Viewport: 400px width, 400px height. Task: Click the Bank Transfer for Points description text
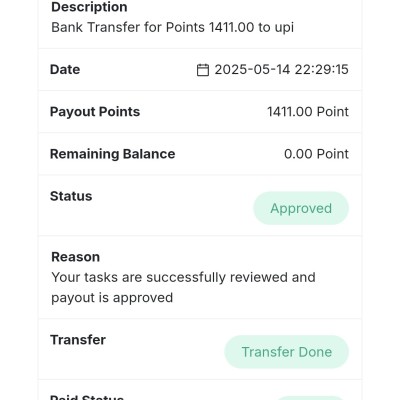173,27
